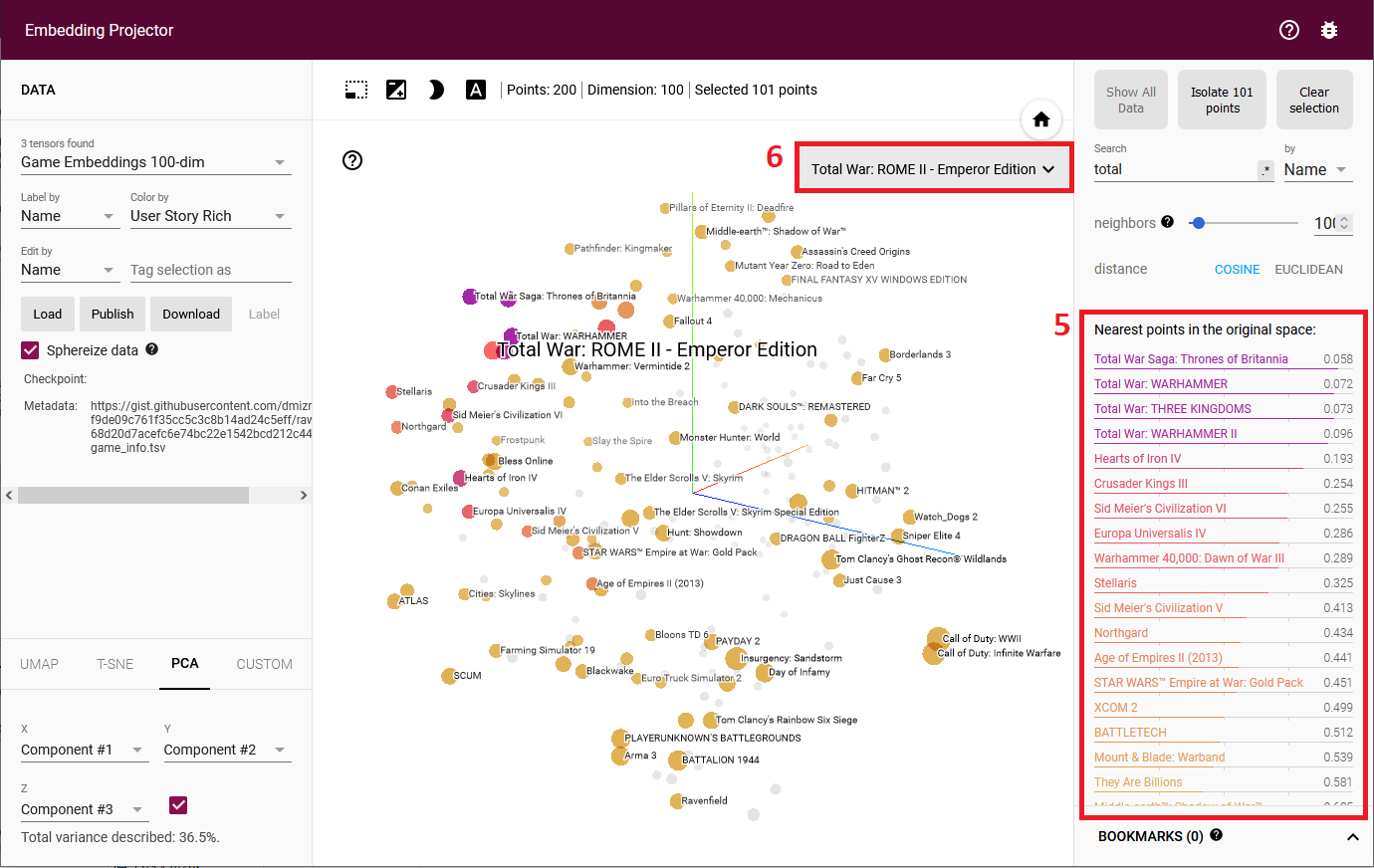Open the Search by Name dropdown

click(x=1318, y=170)
